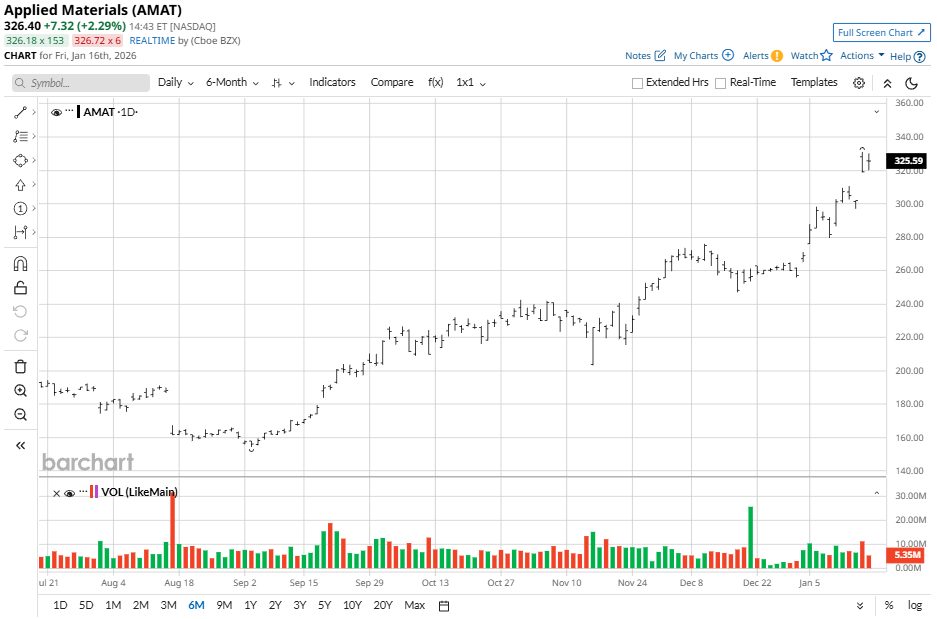Open the 1x1 grid layout dropdown
The width and height of the screenshot is (937, 619).
point(471,82)
